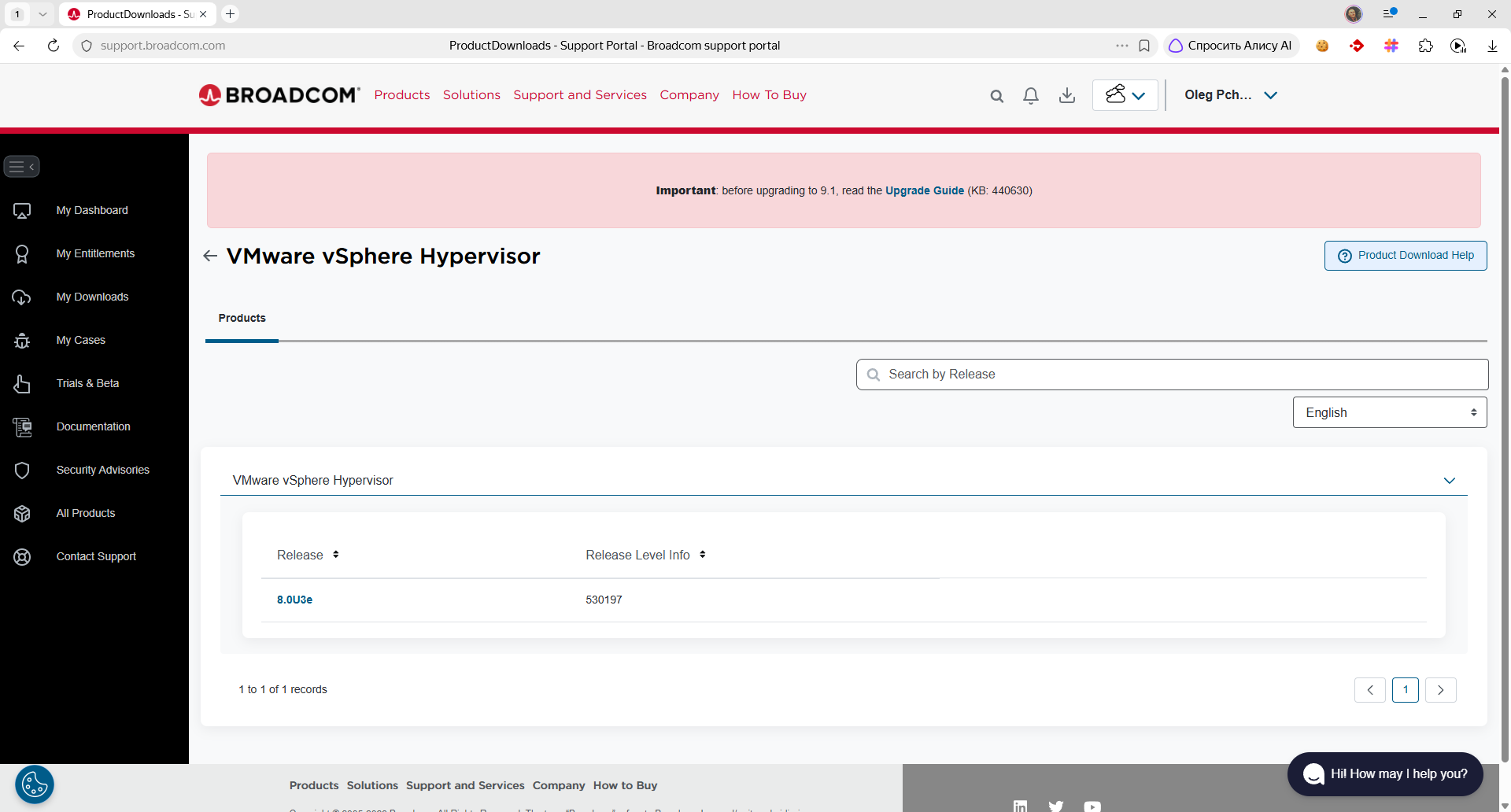The height and width of the screenshot is (812, 1511).
Task: Open the English language dropdown
Action: [x=1390, y=412]
